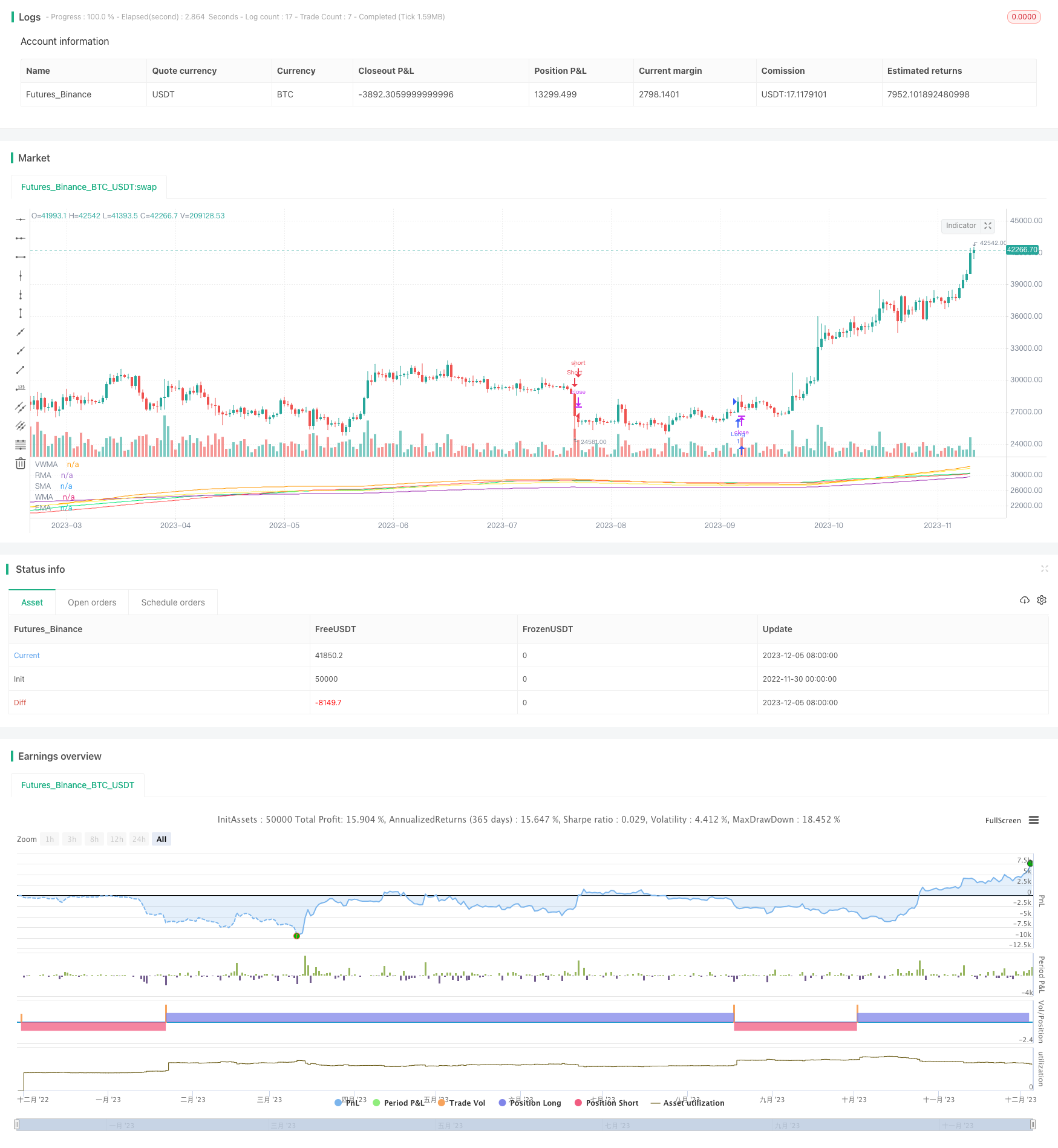Toggle the Position Long legend series
Image resolution: width=1058 pixels, height=1148 pixels.
530,1103
